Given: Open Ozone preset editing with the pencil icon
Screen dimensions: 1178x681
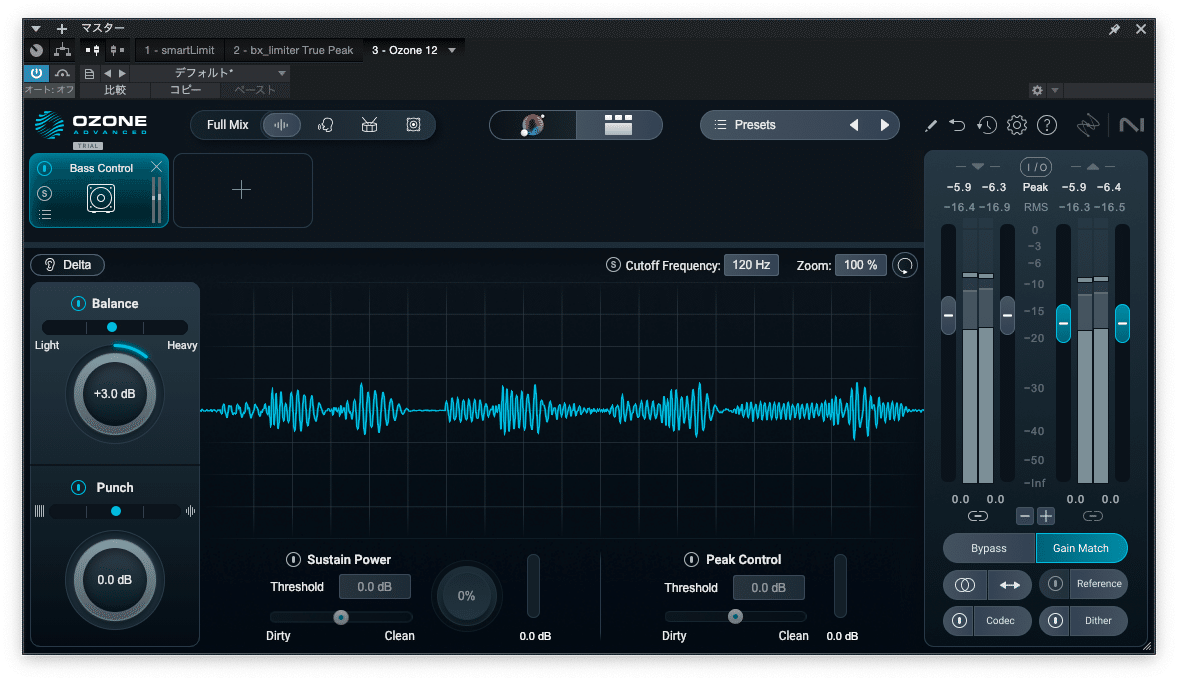Looking at the screenshot, I should coord(930,125).
